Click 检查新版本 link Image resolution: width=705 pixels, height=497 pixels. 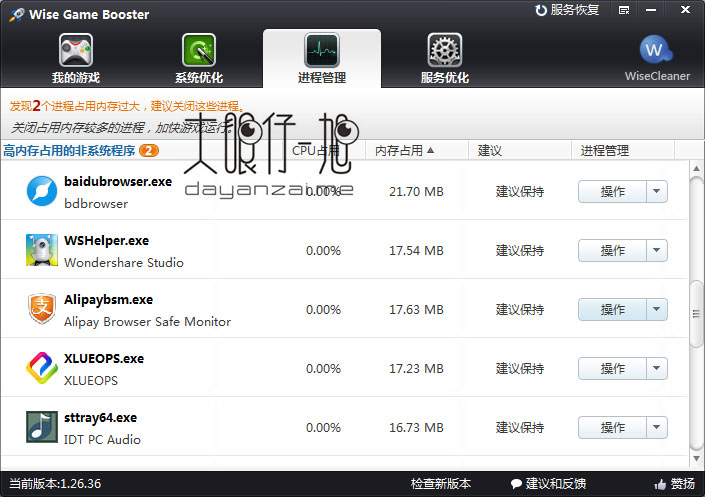[441, 484]
